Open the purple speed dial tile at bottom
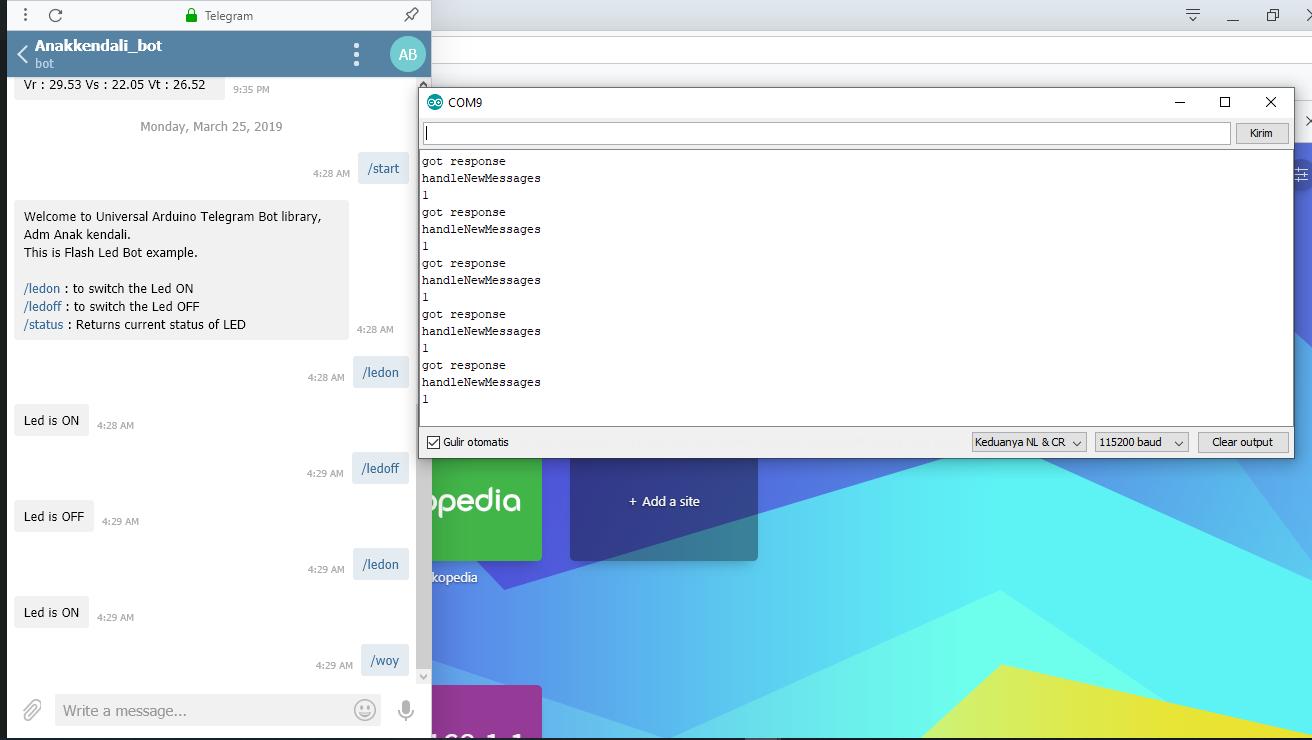 (x=487, y=712)
